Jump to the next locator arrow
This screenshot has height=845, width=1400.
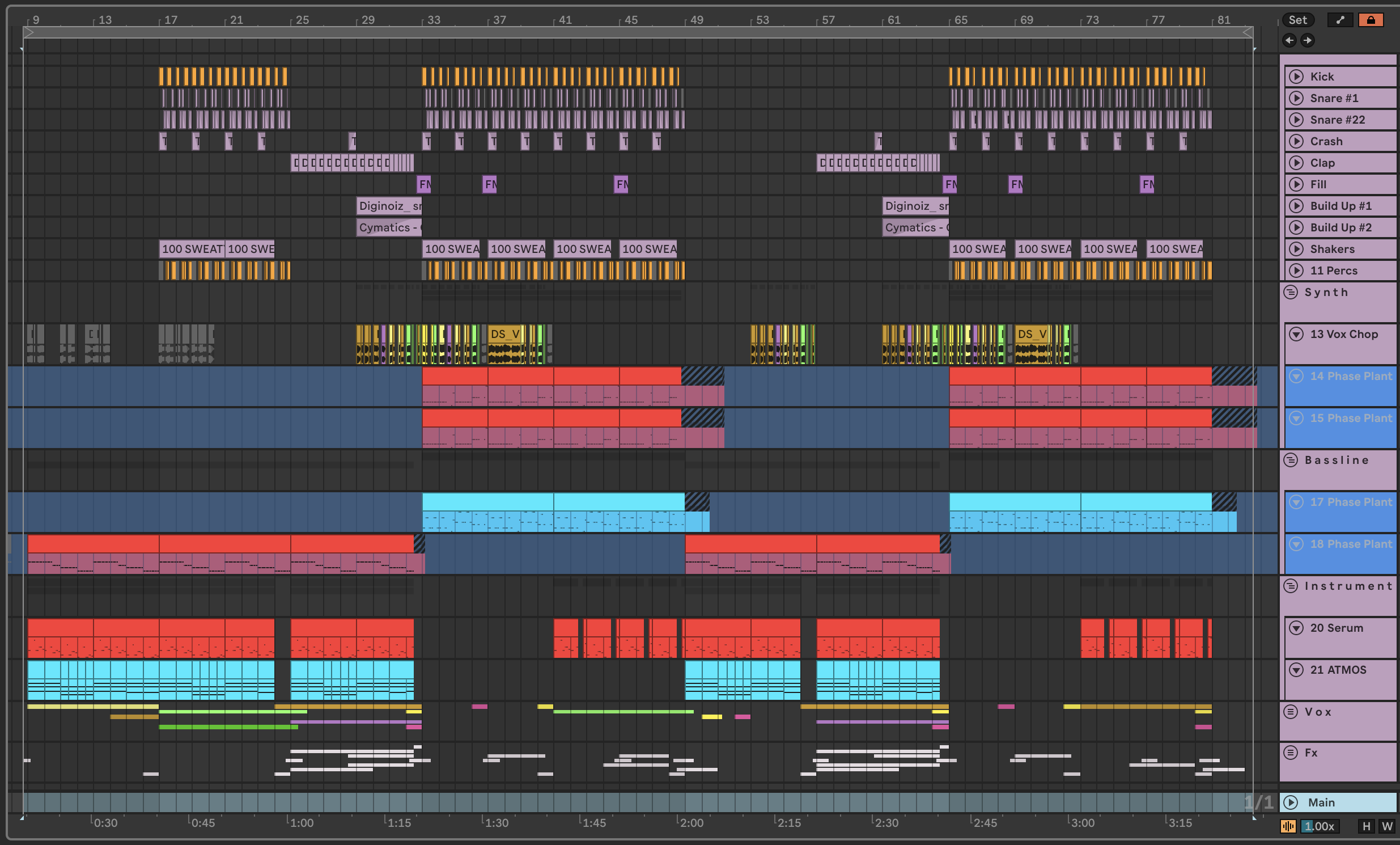[1308, 40]
